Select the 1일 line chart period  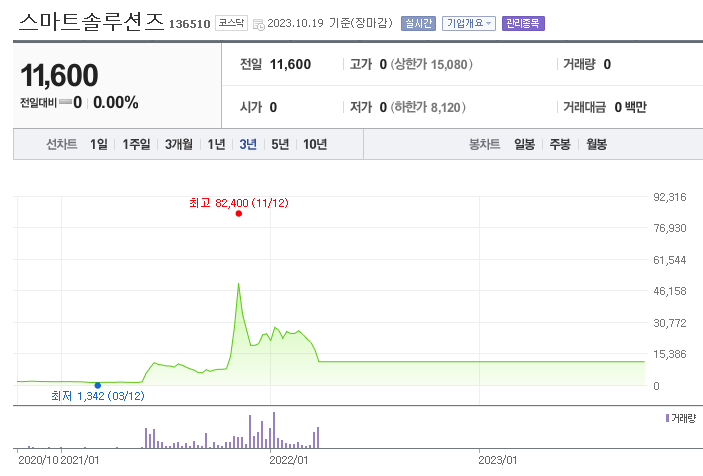click(99, 144)
